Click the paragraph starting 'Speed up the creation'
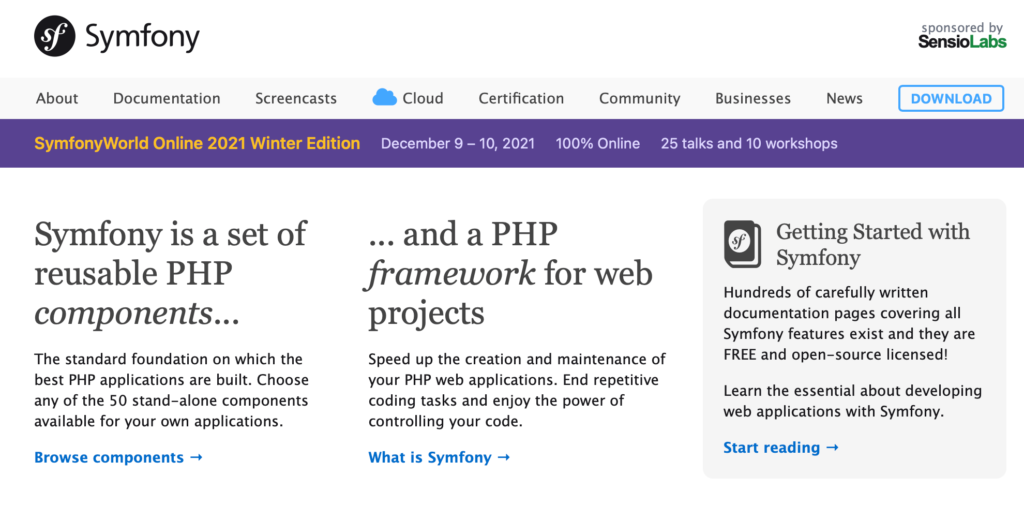Viewport: 1024px width, 505px height. pos(517,390)
